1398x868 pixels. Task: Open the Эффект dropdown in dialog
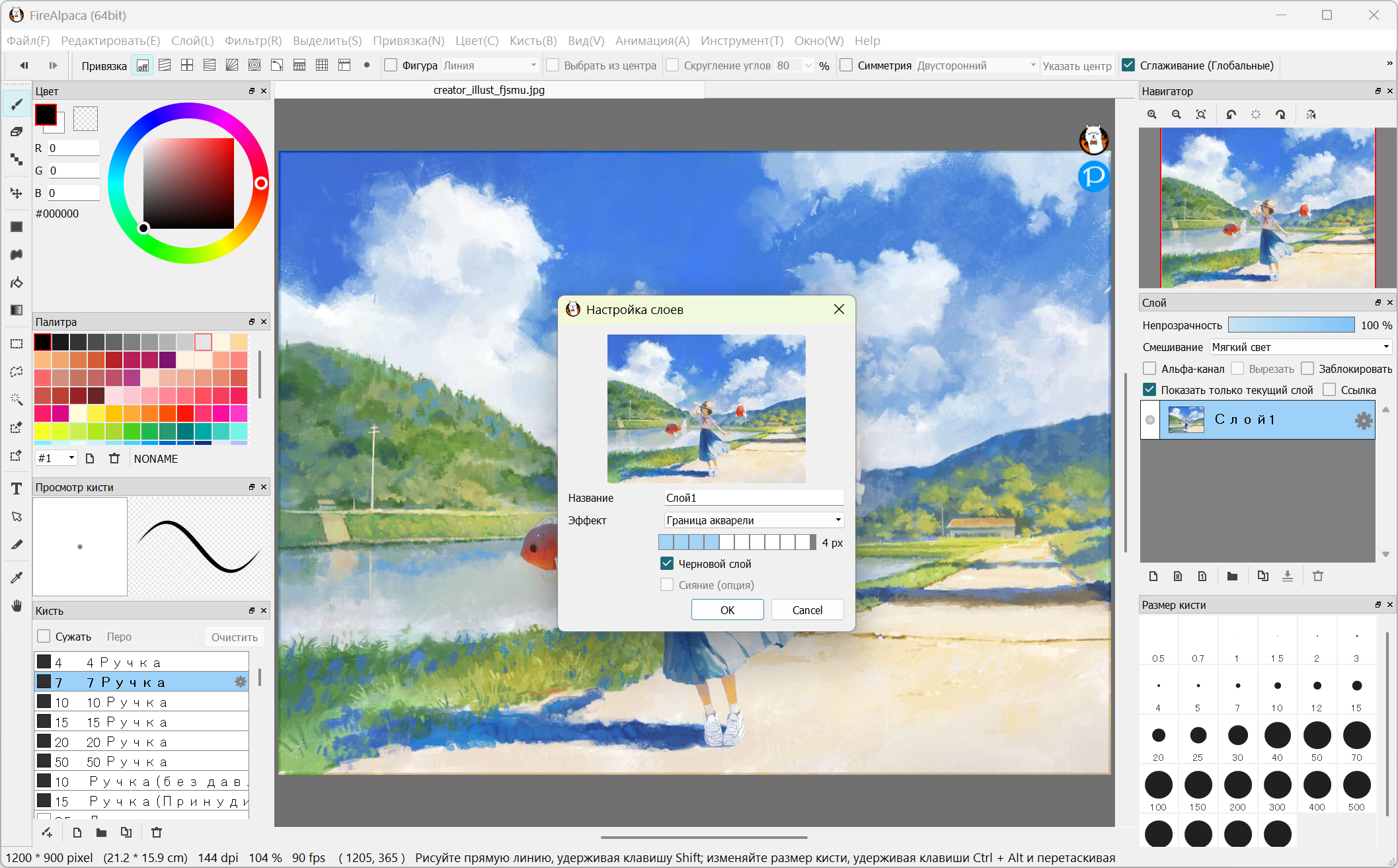[754, 520]
